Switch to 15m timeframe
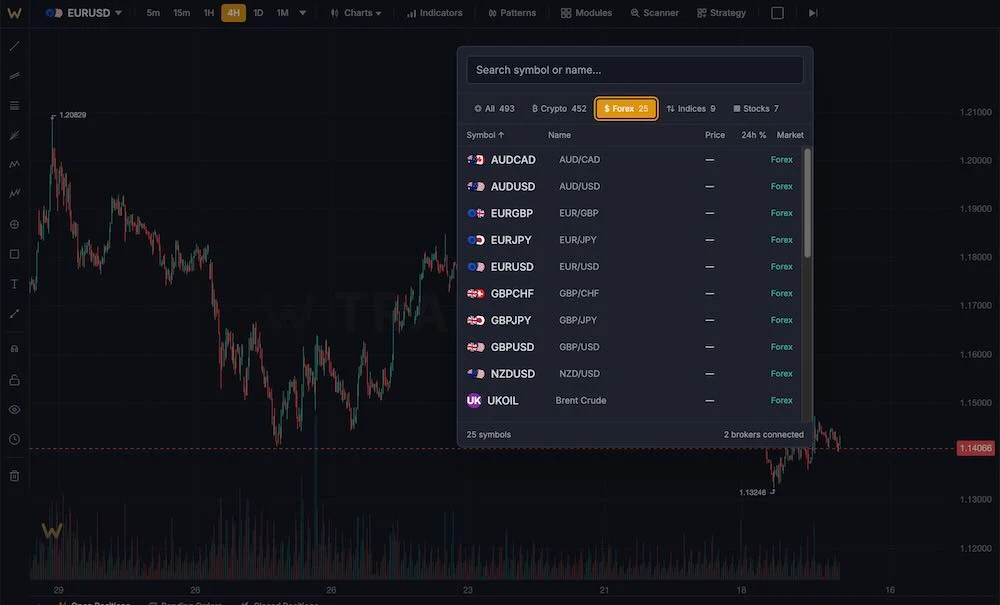This screenshot has height=605, width=1000. click(x=181, y=13)
